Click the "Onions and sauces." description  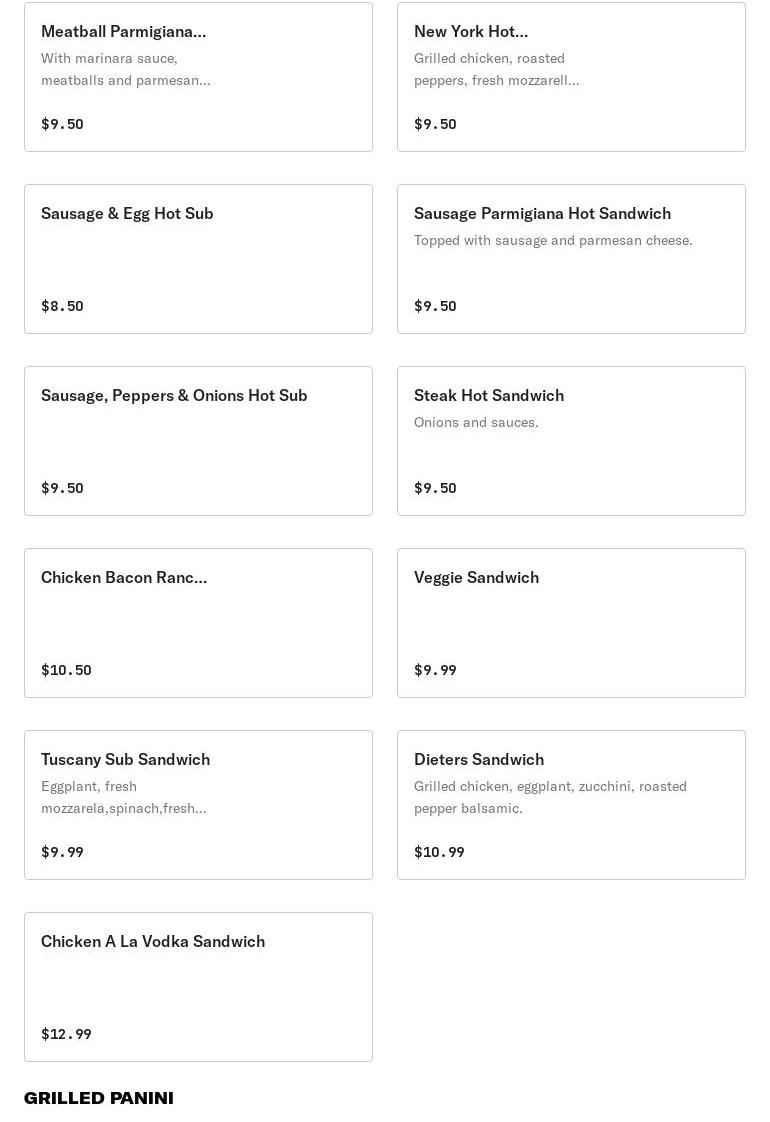point(476,422)
